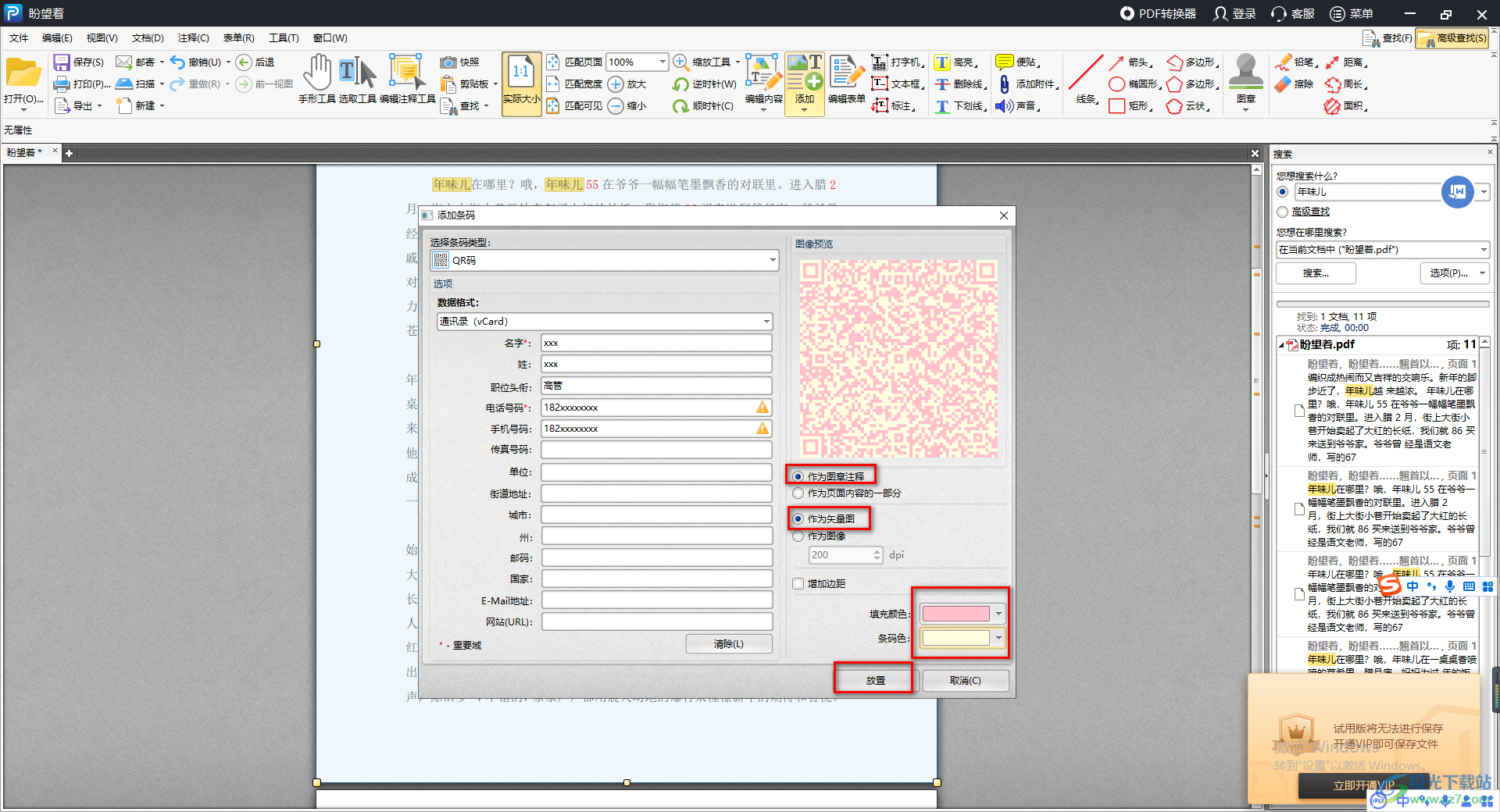Click the Clear (清除(L)) button
1500x812 pixels.
729,644
